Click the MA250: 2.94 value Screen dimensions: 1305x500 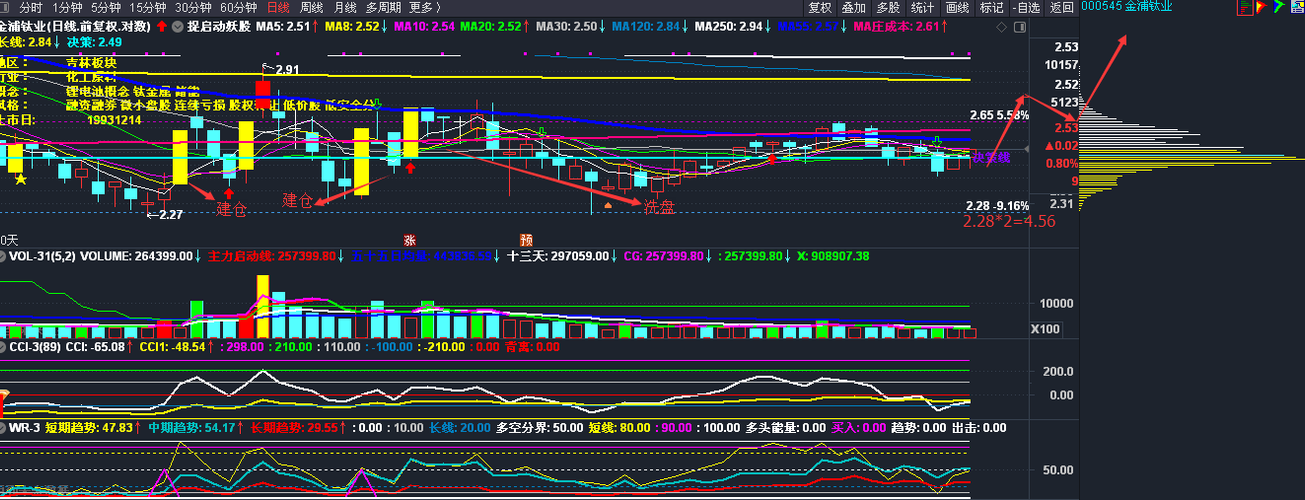pos(730,26)
